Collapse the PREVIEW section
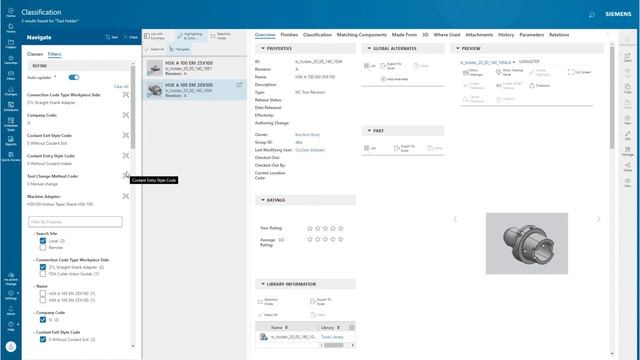This screenshot has width=640, height=360. [x=458, y=48]
